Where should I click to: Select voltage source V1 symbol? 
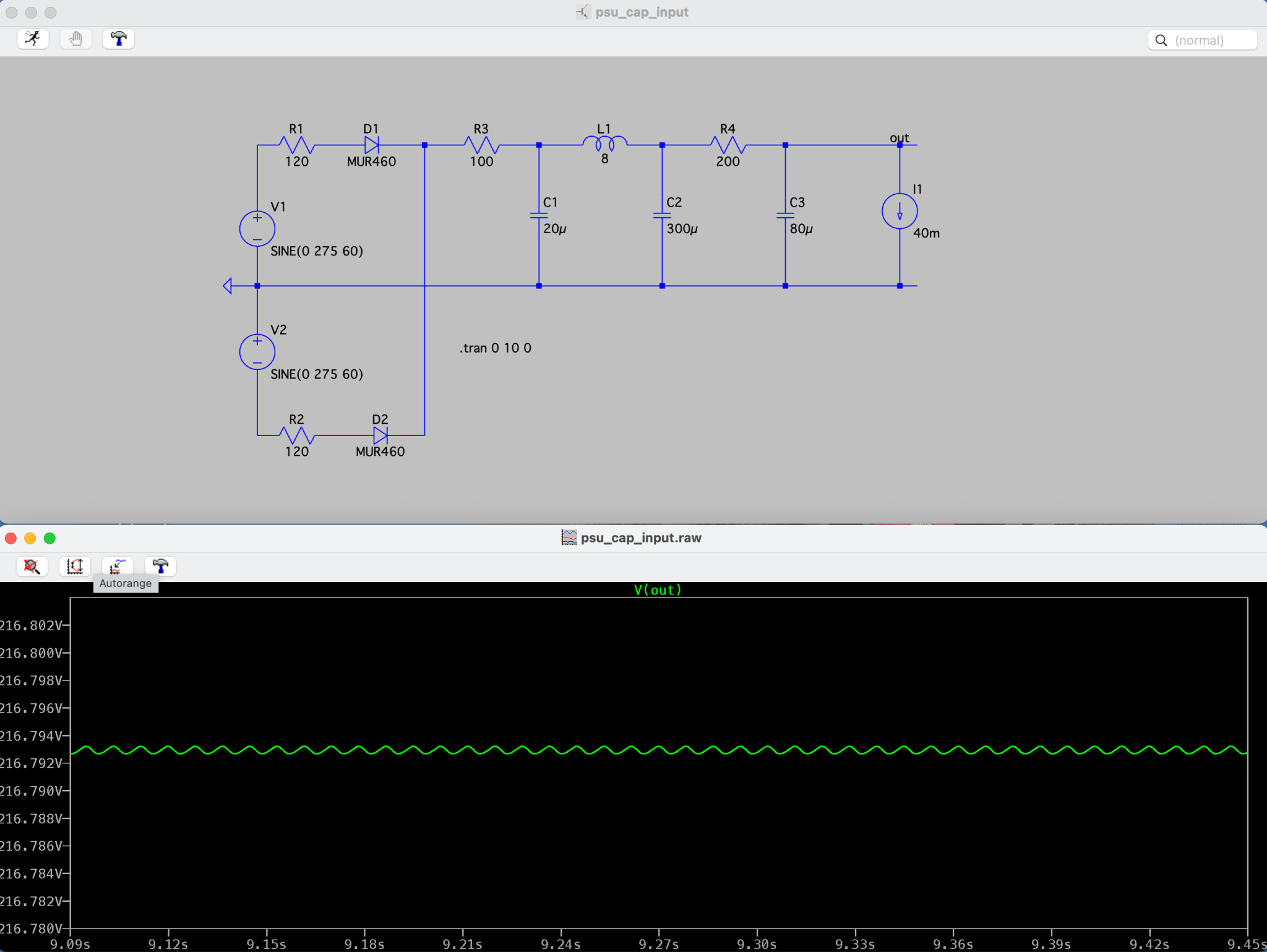(257, 228)
